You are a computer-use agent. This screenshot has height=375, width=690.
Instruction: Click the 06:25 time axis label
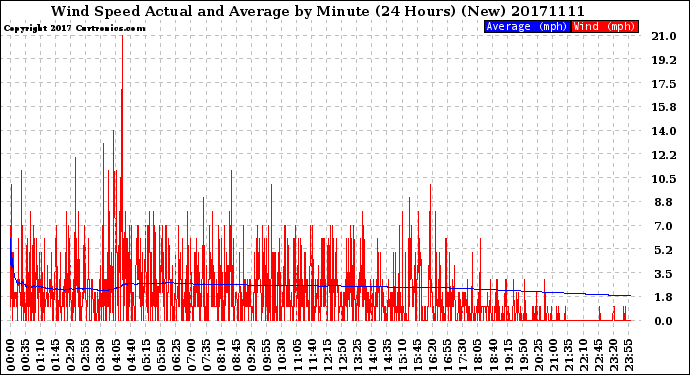(176, 355)
